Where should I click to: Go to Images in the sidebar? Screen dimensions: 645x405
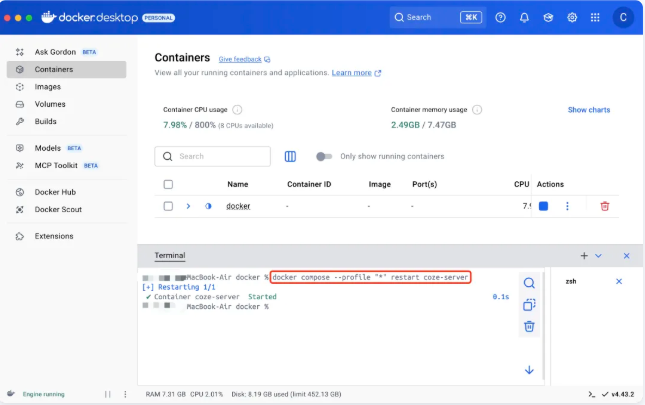coord(48,87)
